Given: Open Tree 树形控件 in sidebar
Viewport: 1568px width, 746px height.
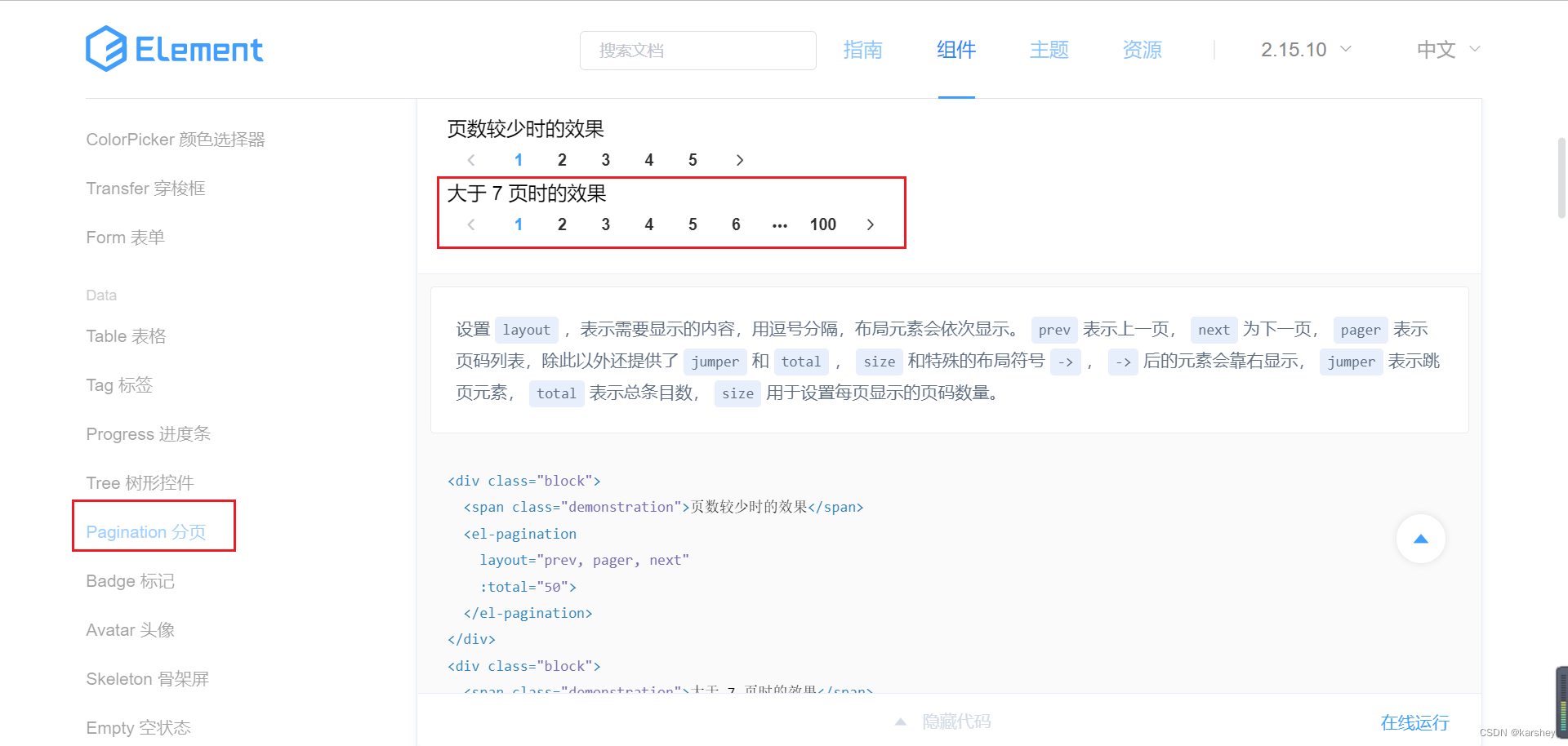Looking at the screenshot, I should [x=140, y=483].
